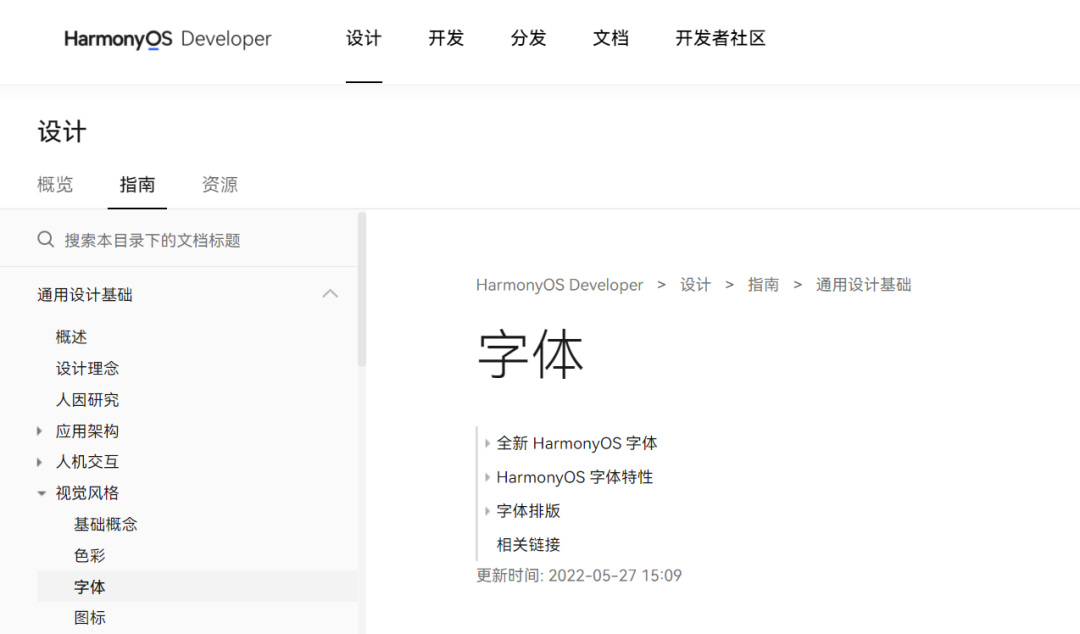Collapse the 通用设计基础 section in sidebar
This screenshot has width=1080, height=634.
tap(330, 294)
